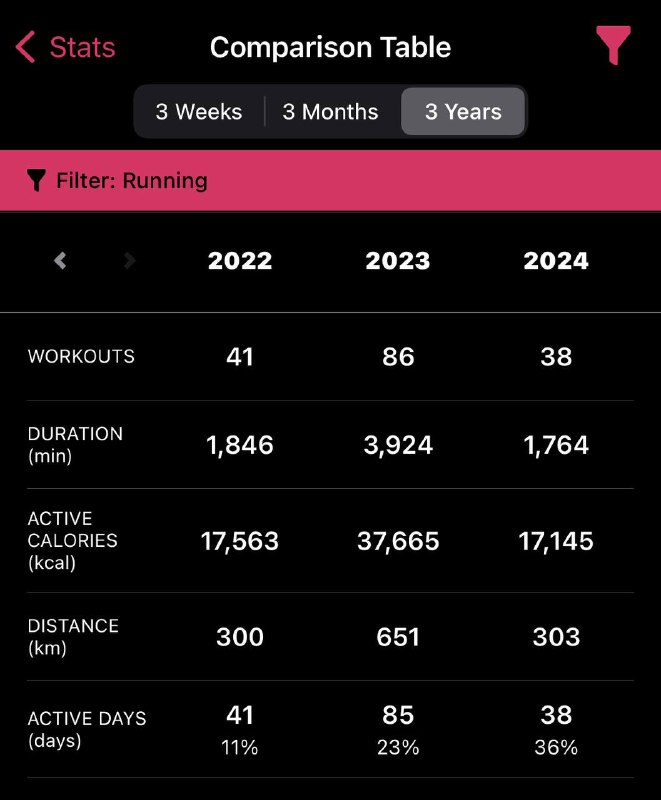Tap the Filter: Running banner
This screenshot has width=661, height=800.
point(330,181)
